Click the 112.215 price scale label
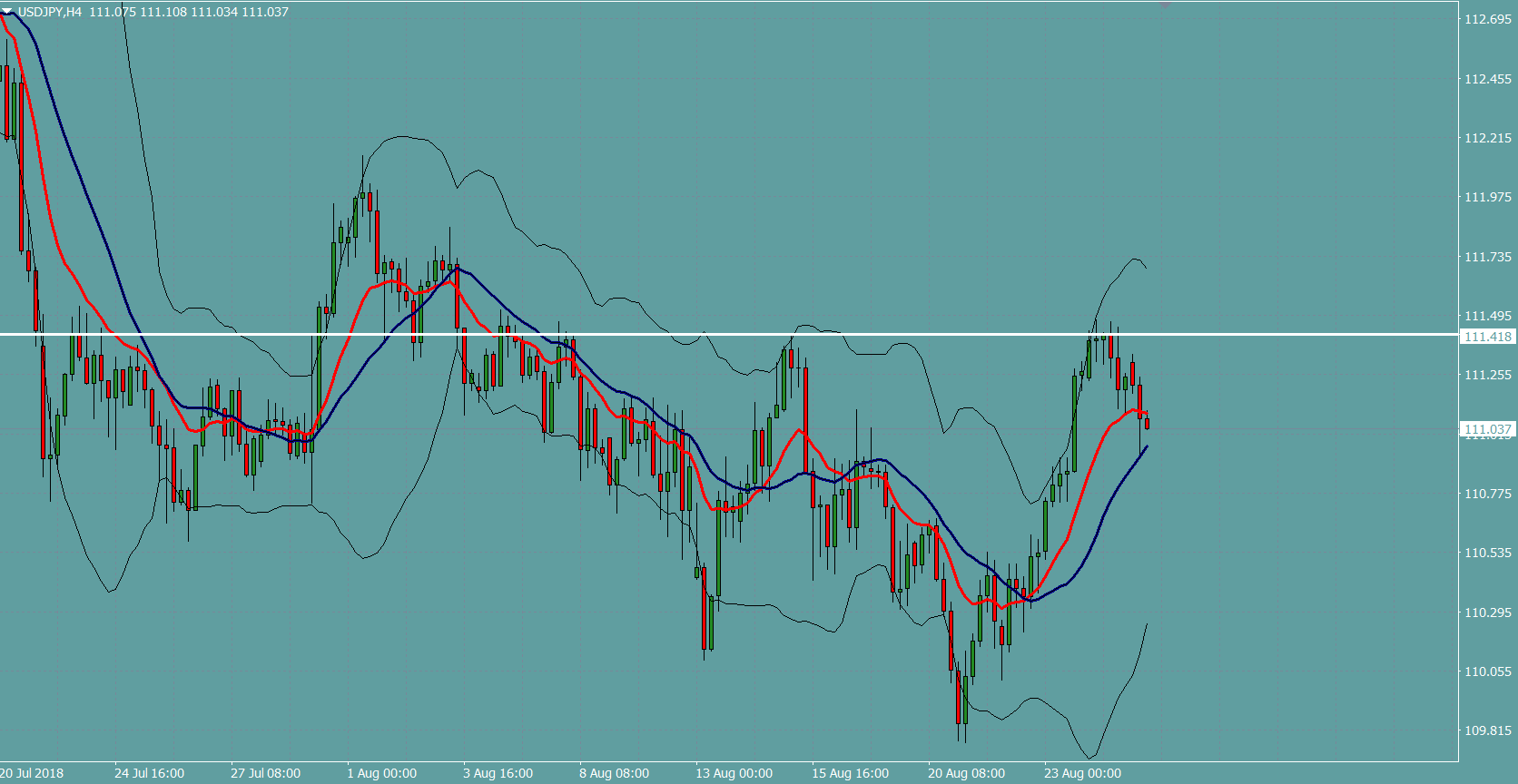The image size is (1518, 784). point(1487,138)
